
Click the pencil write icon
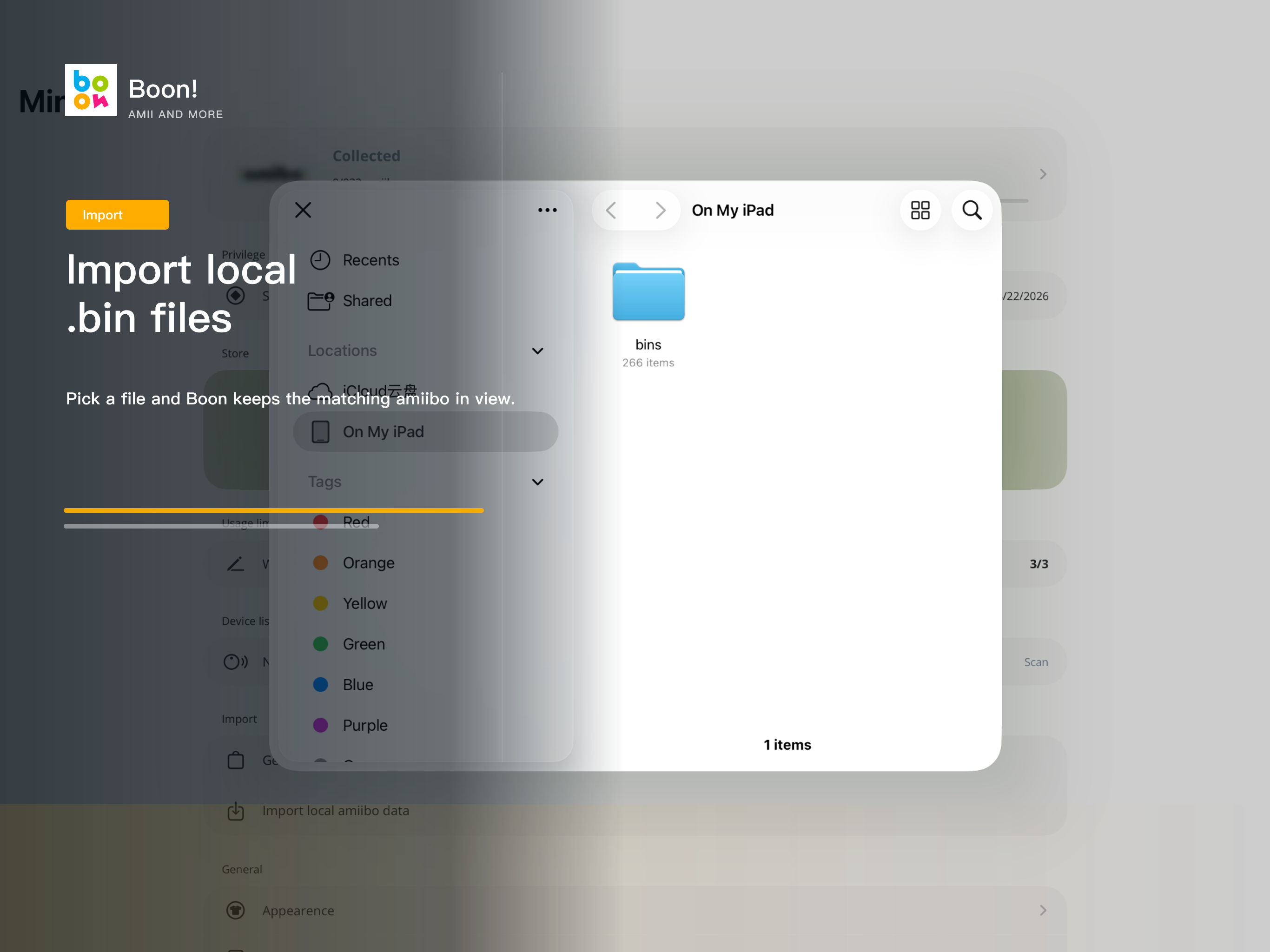pyautogui.click(x=235, y=564)
